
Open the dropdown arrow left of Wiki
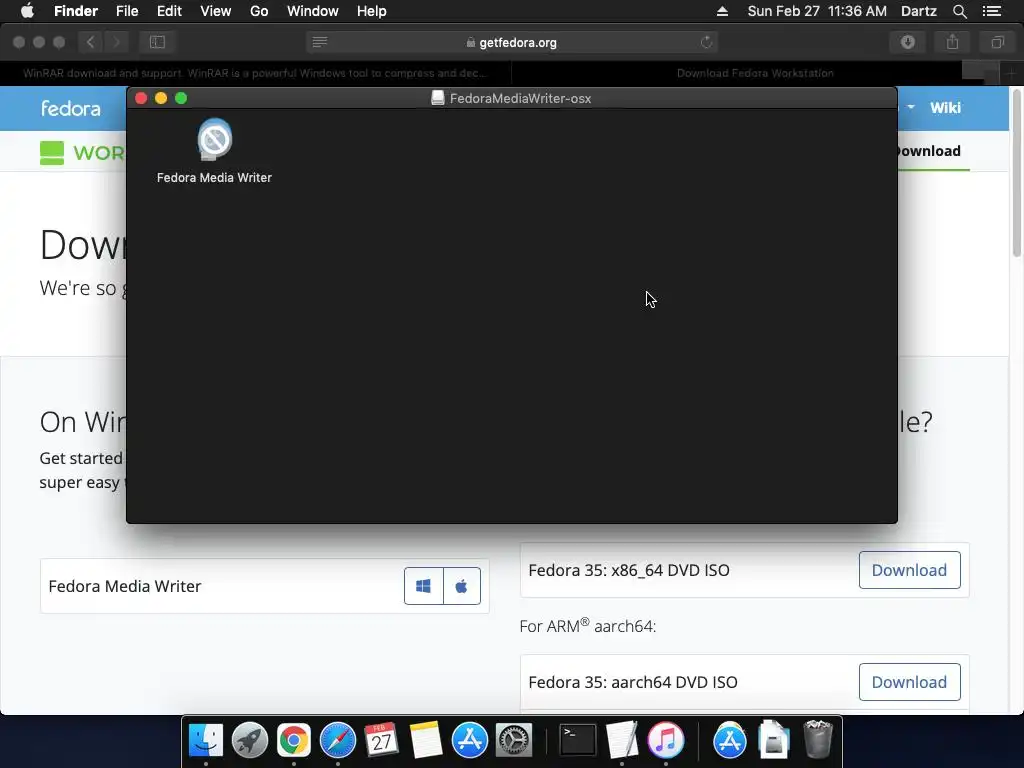[910, 106]
